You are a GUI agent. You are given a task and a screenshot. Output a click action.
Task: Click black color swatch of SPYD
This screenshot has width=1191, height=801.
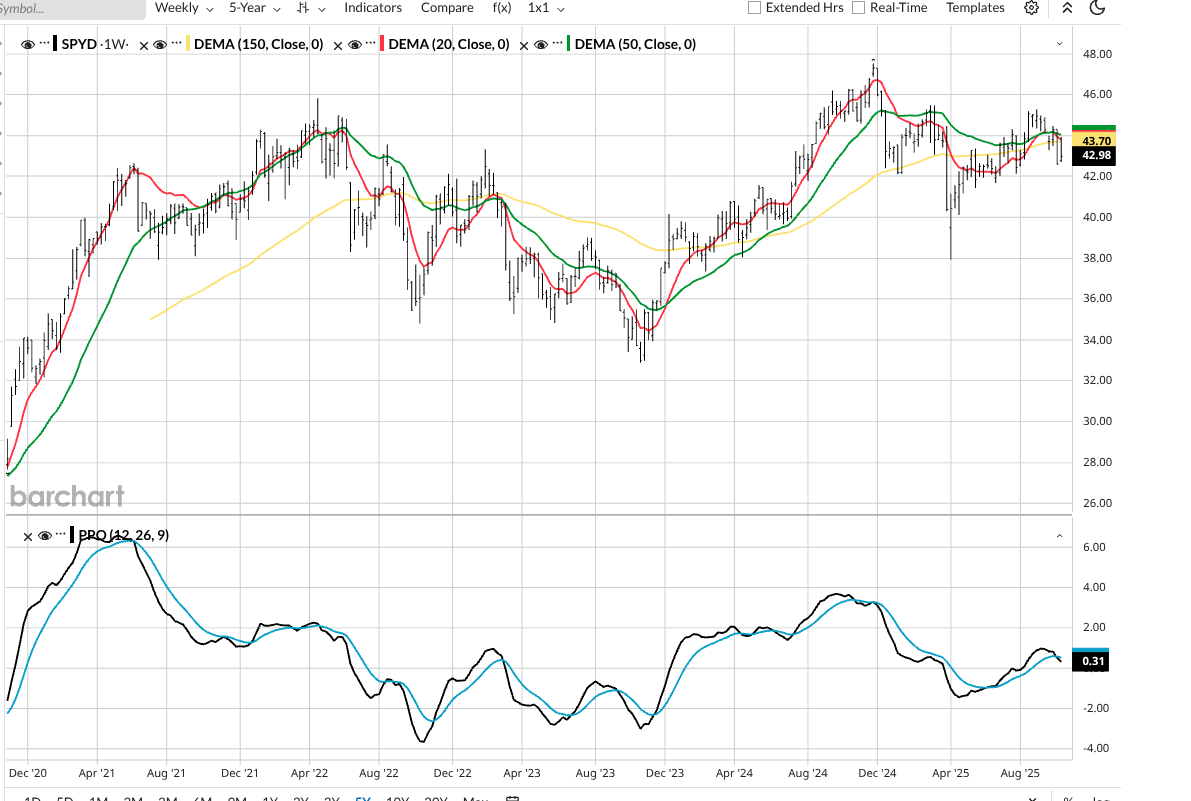[x=55, y=44]
